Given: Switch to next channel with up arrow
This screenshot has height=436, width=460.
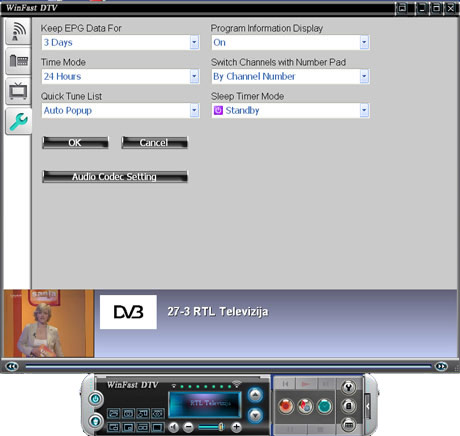Looking at the screenshot, I should click(x=255, y=395).
